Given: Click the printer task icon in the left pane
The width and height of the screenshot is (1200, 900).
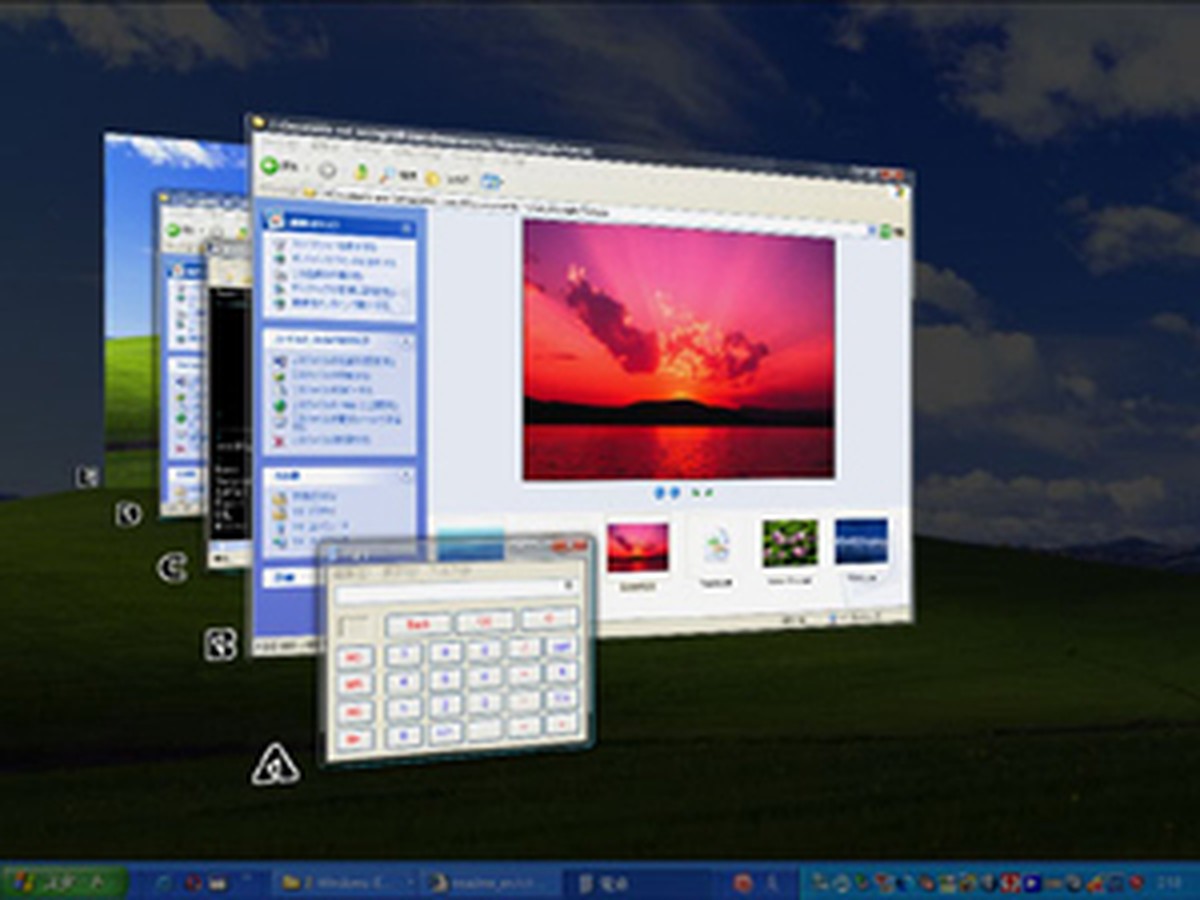Looking at the screenshot, I should (x=281, y=275).
